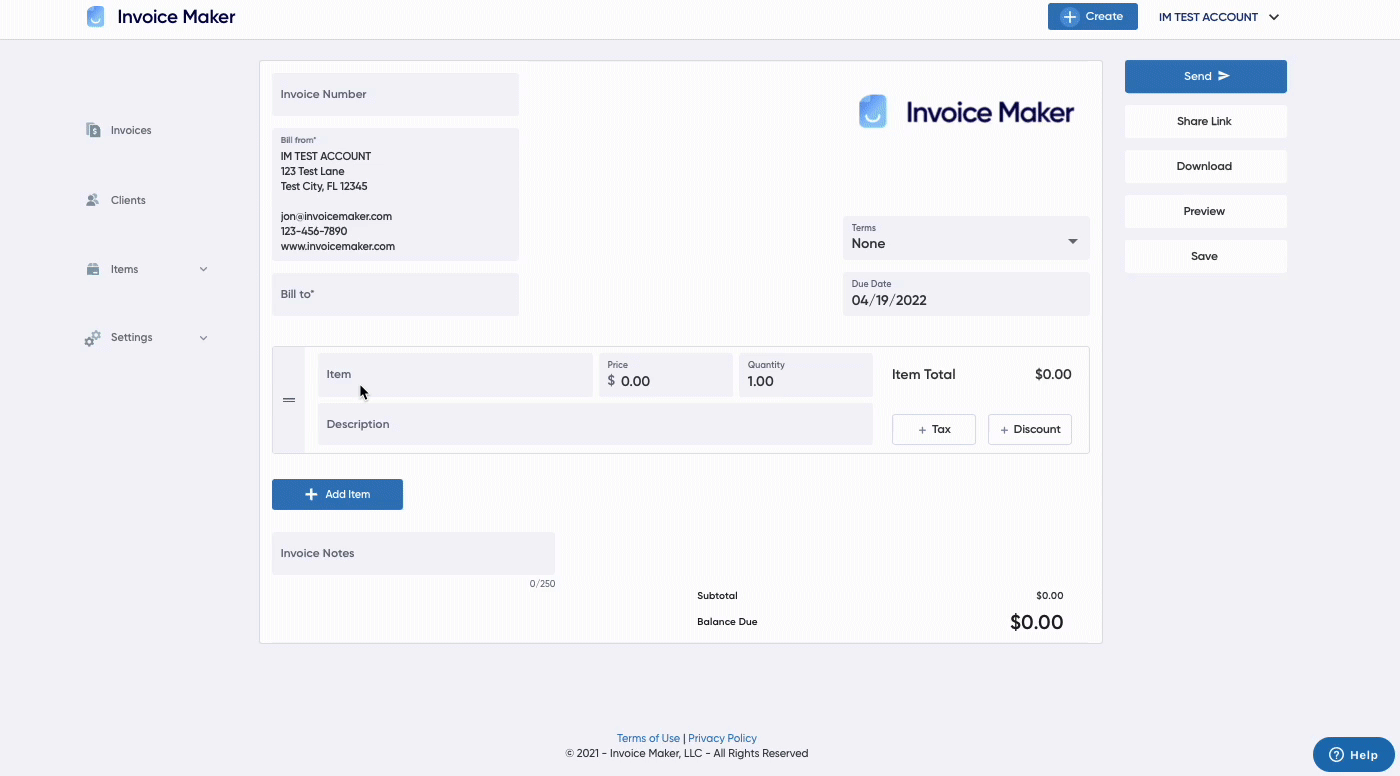The image size is (1400, 776).
Task: Click the Invoice Maker logo icon in header
Action: [95, 17]
